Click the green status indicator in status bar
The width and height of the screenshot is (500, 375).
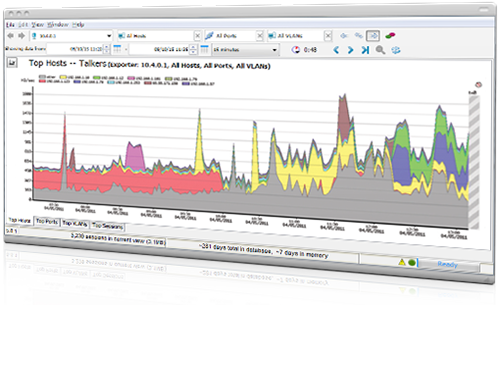[x=412, y=263]
